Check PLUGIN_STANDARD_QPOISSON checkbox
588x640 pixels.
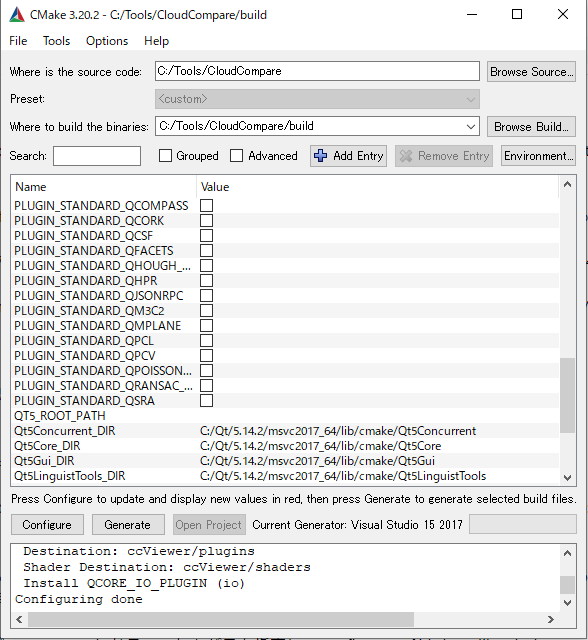click(x=206, y=371)
